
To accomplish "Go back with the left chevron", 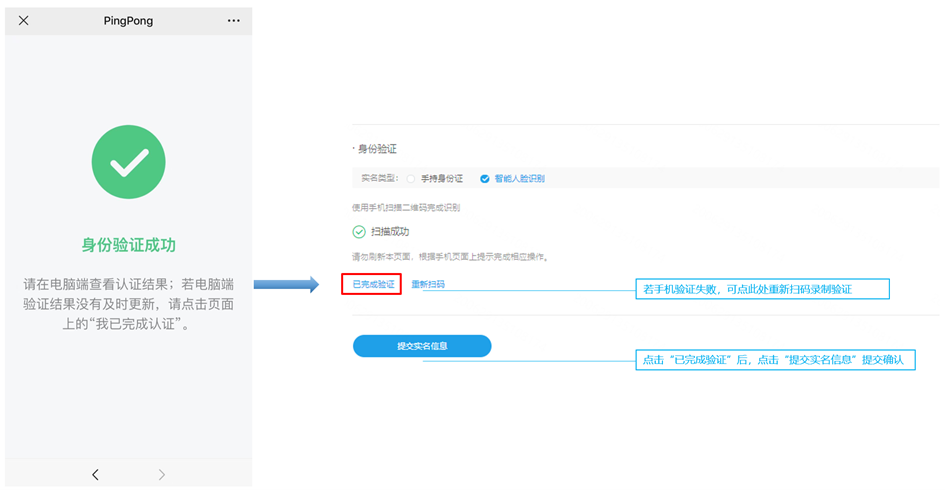I will tap(95, 475).
